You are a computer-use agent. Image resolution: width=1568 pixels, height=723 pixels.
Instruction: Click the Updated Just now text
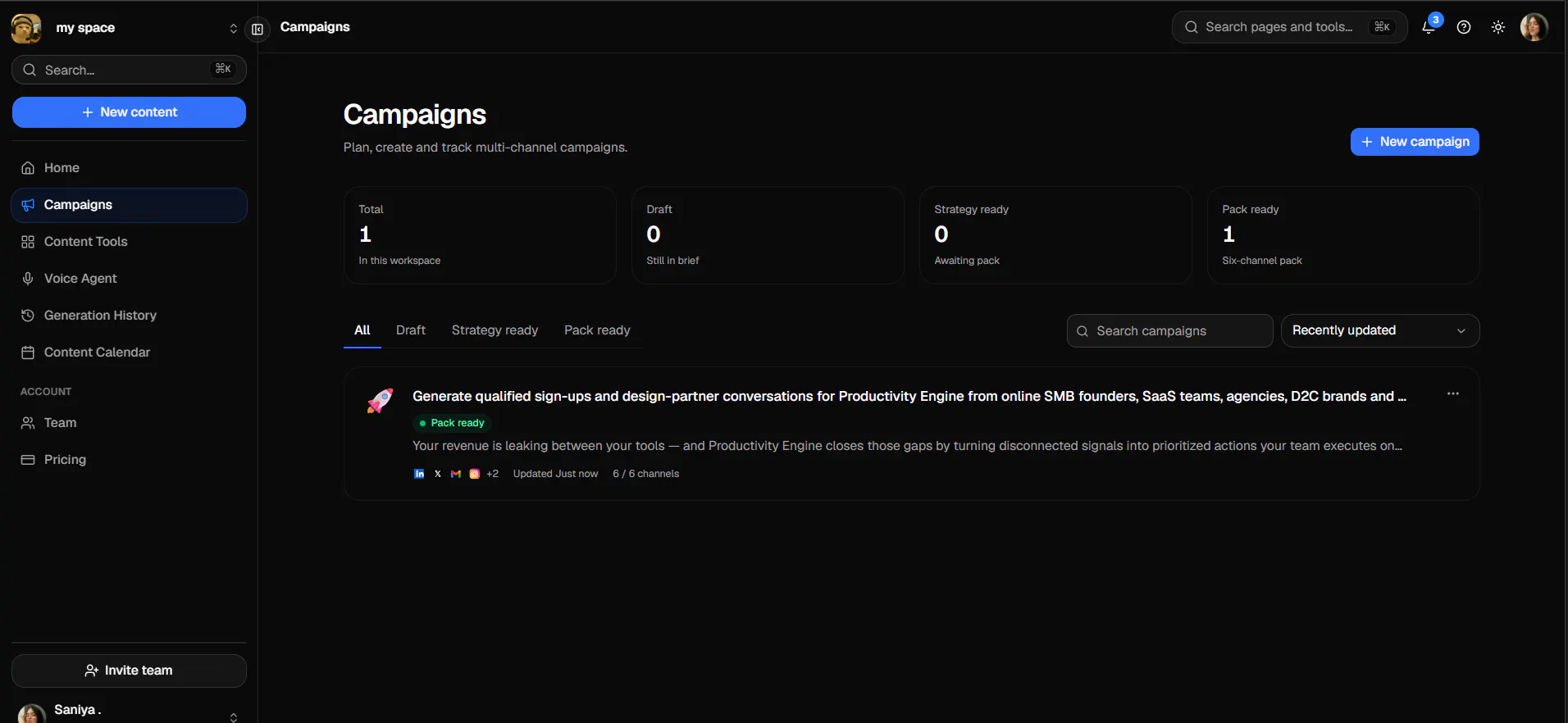click(555, 474)
